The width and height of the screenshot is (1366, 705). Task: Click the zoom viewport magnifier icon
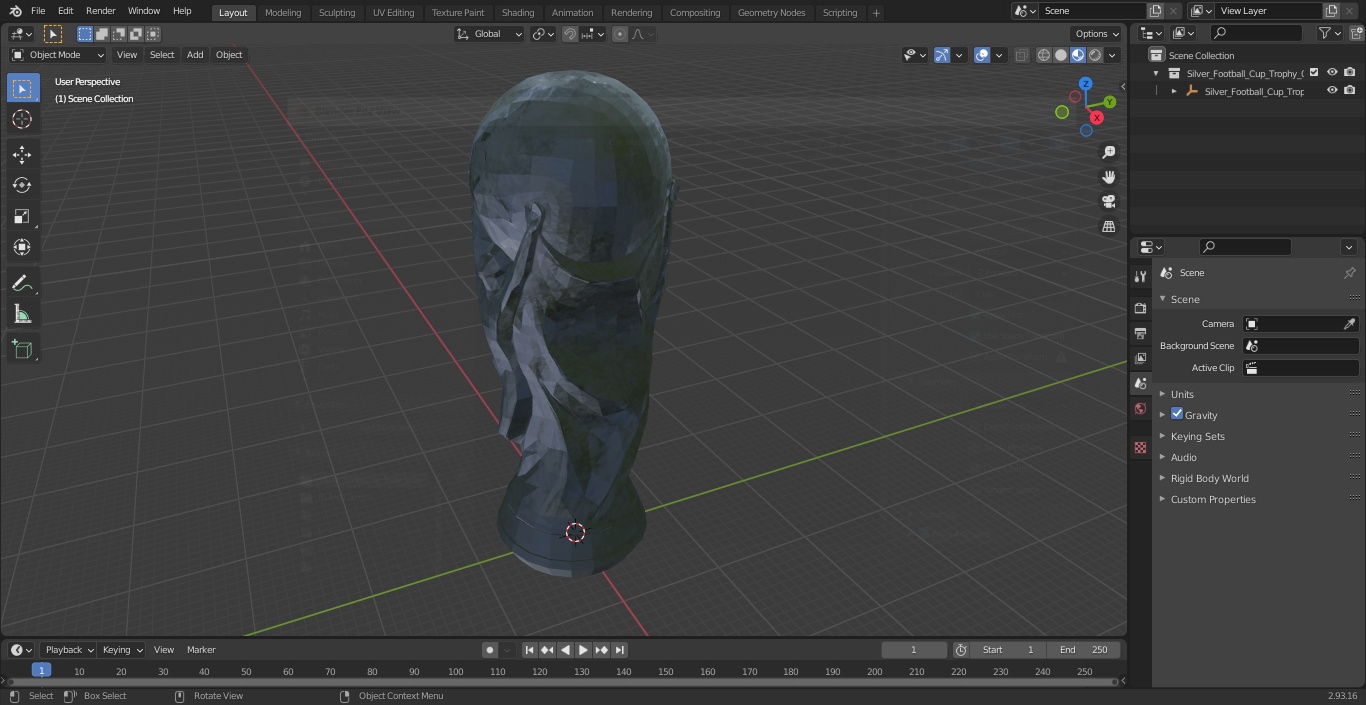pyautogui.click(x=1108, y=152)
